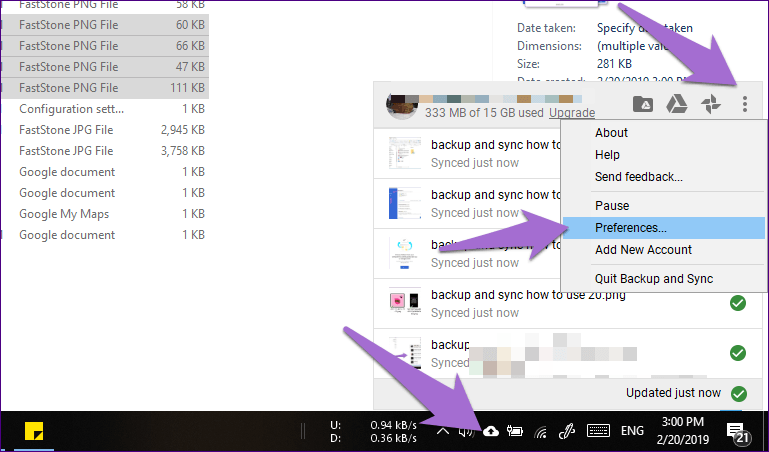Choose Send feedback... menu entry
769x452 pixels.
point(664,177)
